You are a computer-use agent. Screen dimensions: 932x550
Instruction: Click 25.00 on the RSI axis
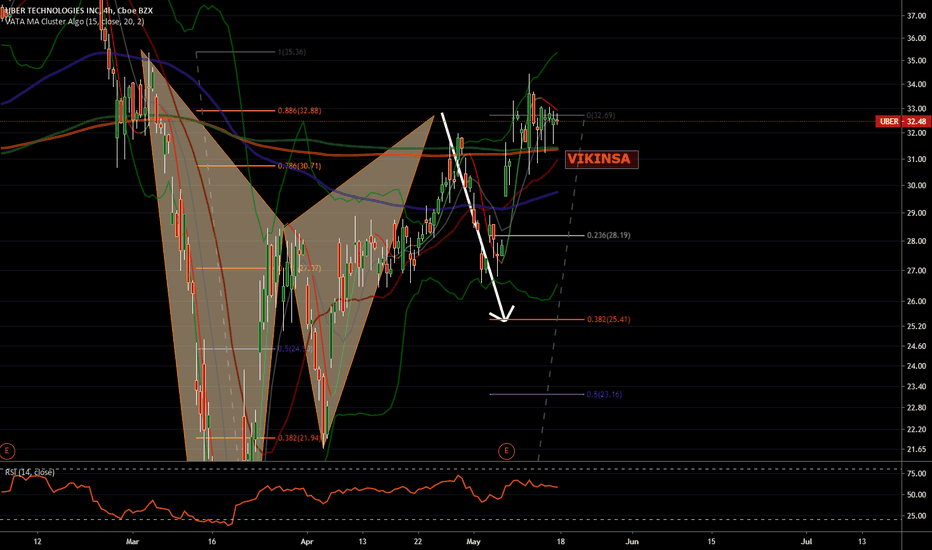pos(917,516)
